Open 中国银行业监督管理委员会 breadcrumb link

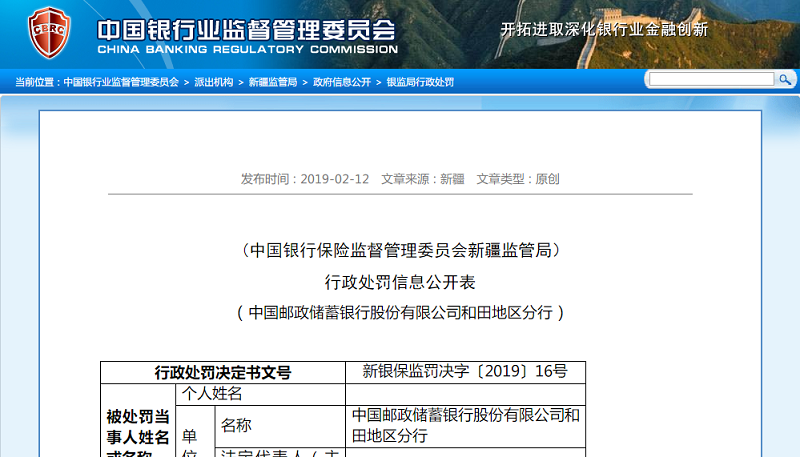coord(121,82)
